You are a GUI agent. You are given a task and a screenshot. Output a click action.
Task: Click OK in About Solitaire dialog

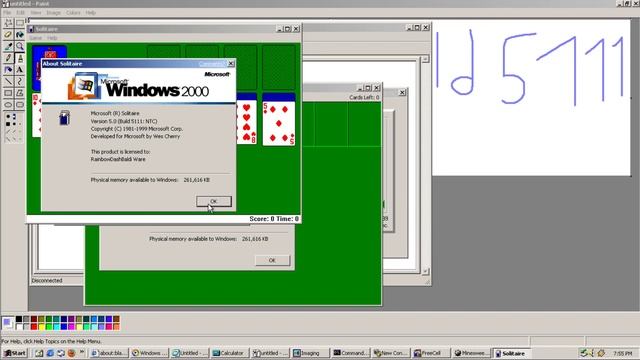213,201
